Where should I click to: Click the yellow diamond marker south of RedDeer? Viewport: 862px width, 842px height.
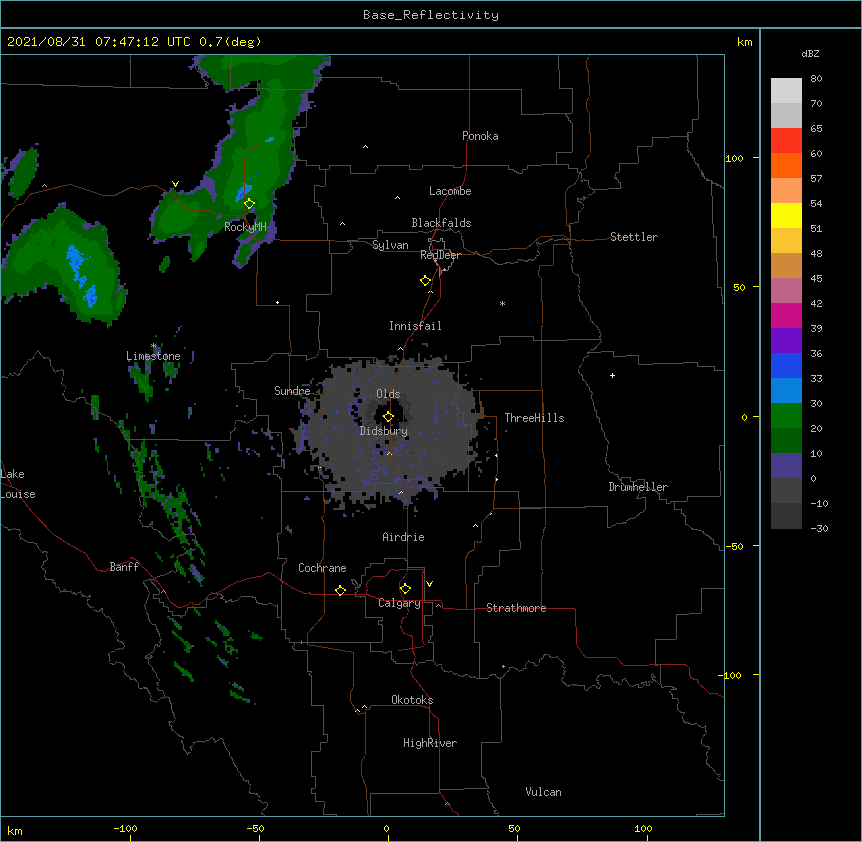(x=426, y=281)
